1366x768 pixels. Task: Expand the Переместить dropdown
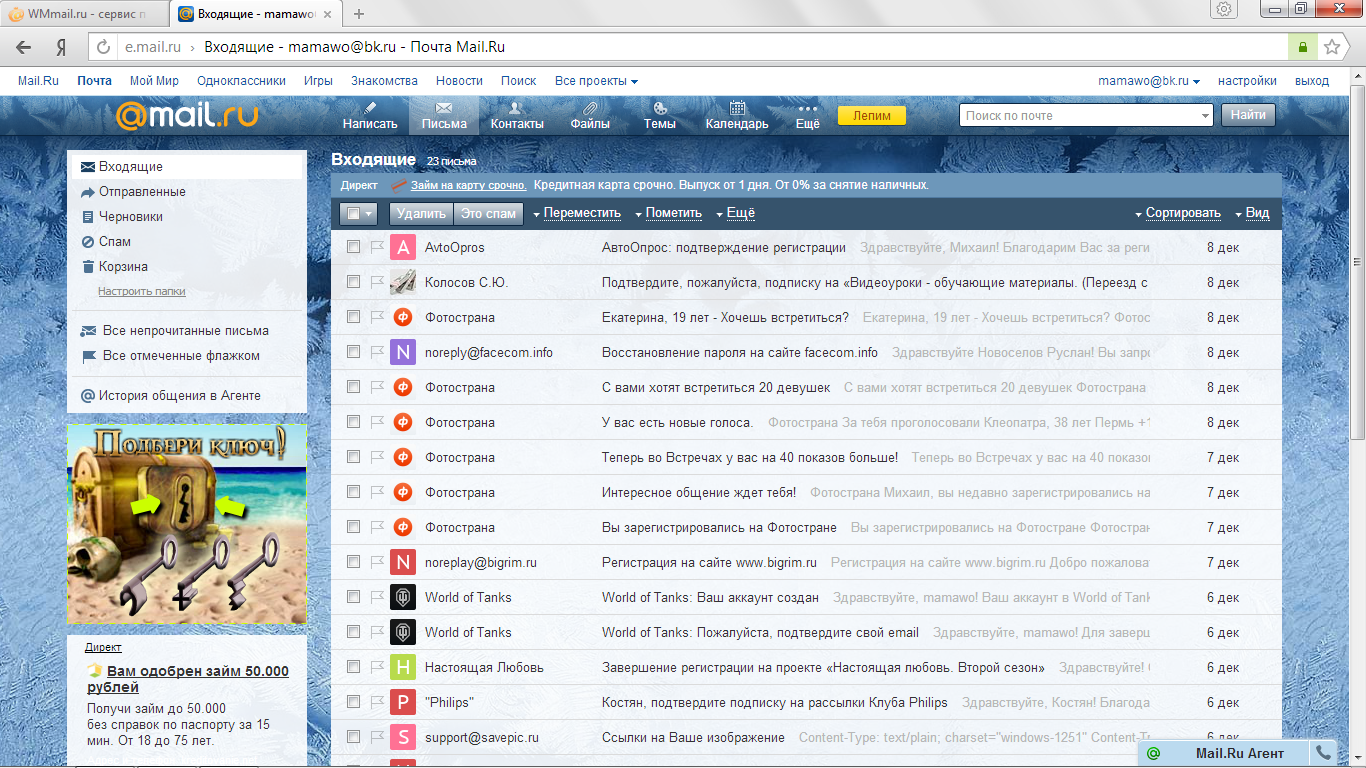click(576, 213)
